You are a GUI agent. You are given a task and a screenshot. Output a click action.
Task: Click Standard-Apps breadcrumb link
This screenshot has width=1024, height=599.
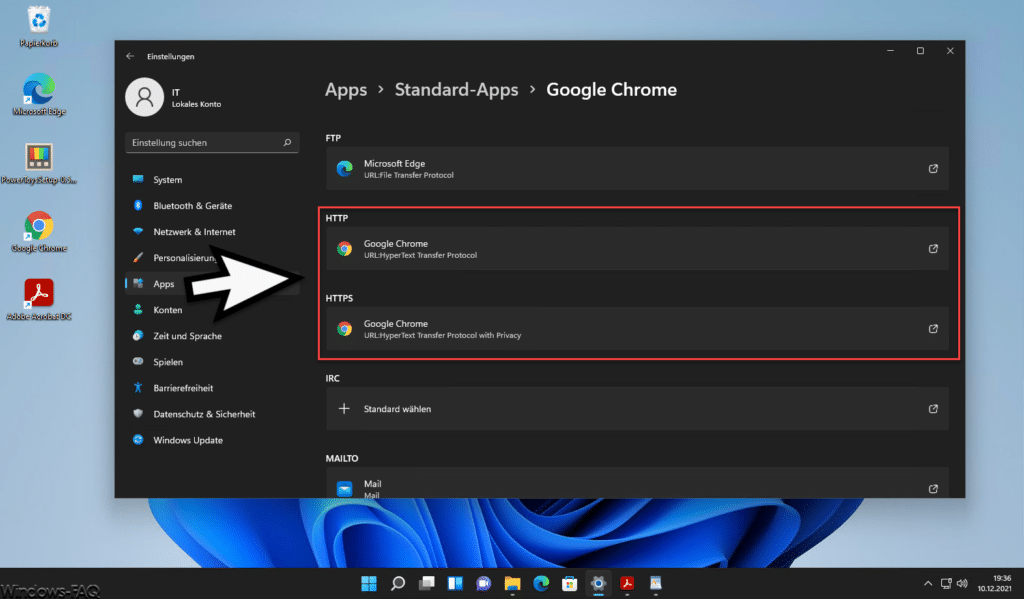click(456, 89)
